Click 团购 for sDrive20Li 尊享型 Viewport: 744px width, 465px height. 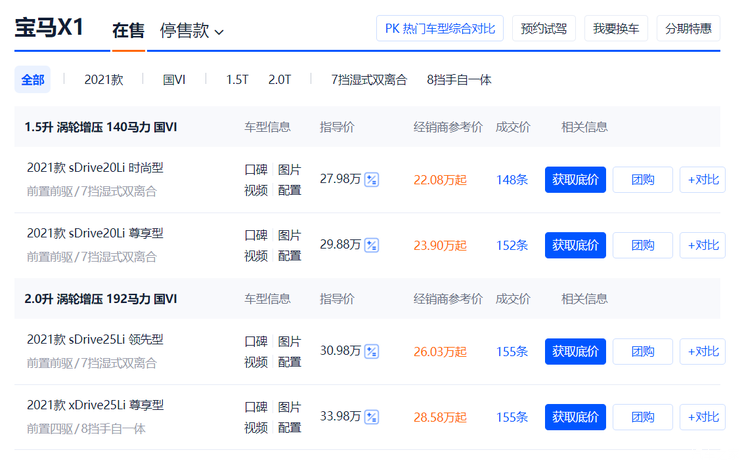click(x=642, y=245)
